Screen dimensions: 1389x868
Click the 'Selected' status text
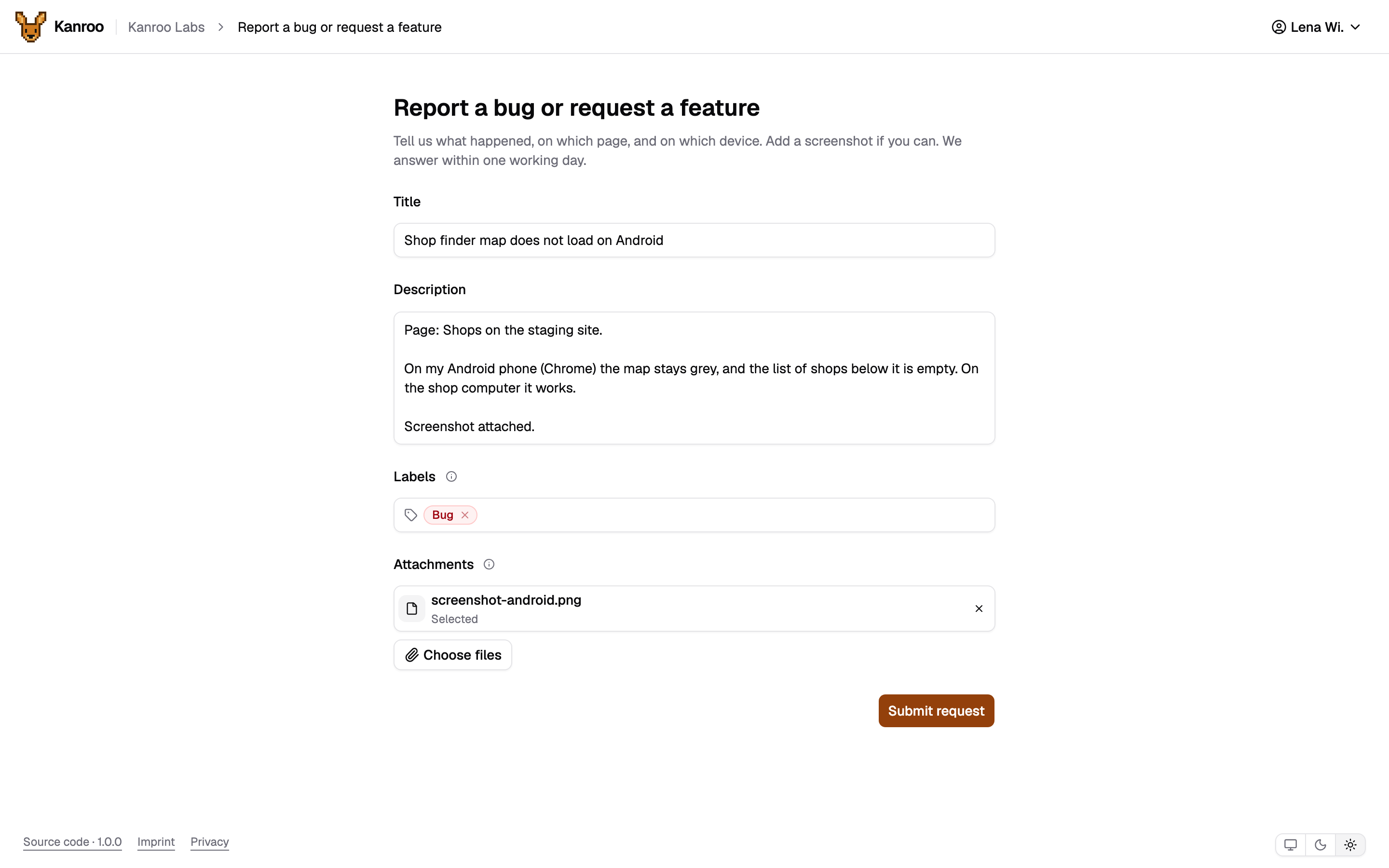(455, 619)
